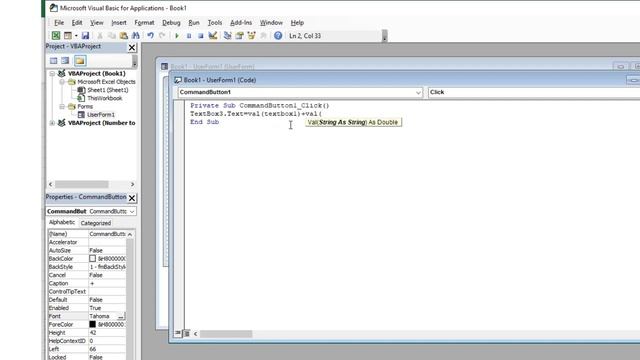Image resolution: width=640 pixels, height=360 pixels.
Task: Click the Cut scissors icon
Action: coord(100,36)
